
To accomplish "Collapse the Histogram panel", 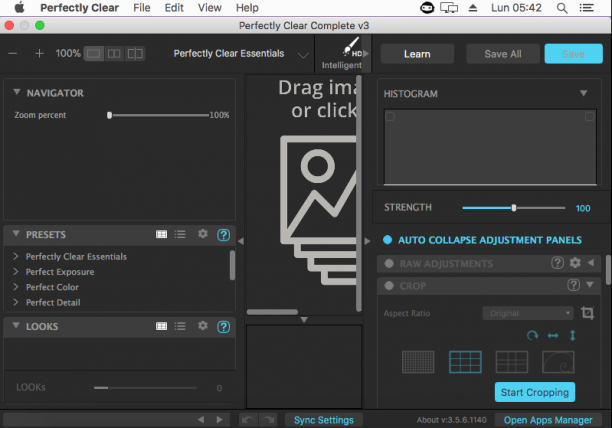I will (584, 93).
